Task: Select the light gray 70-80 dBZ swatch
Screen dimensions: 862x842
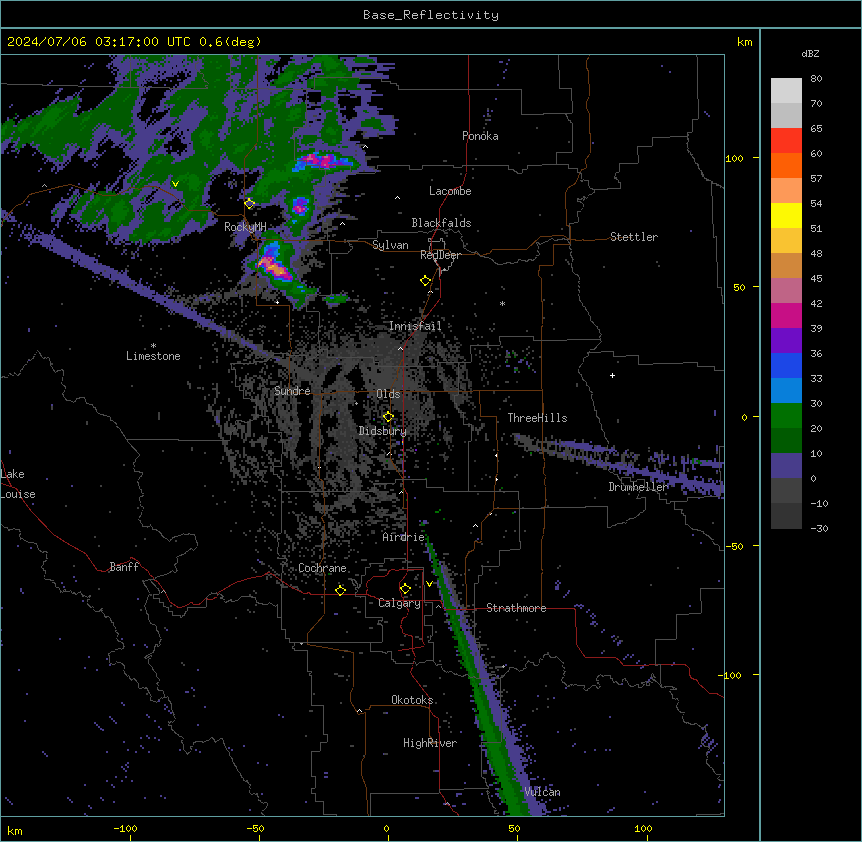Action: 786,91
